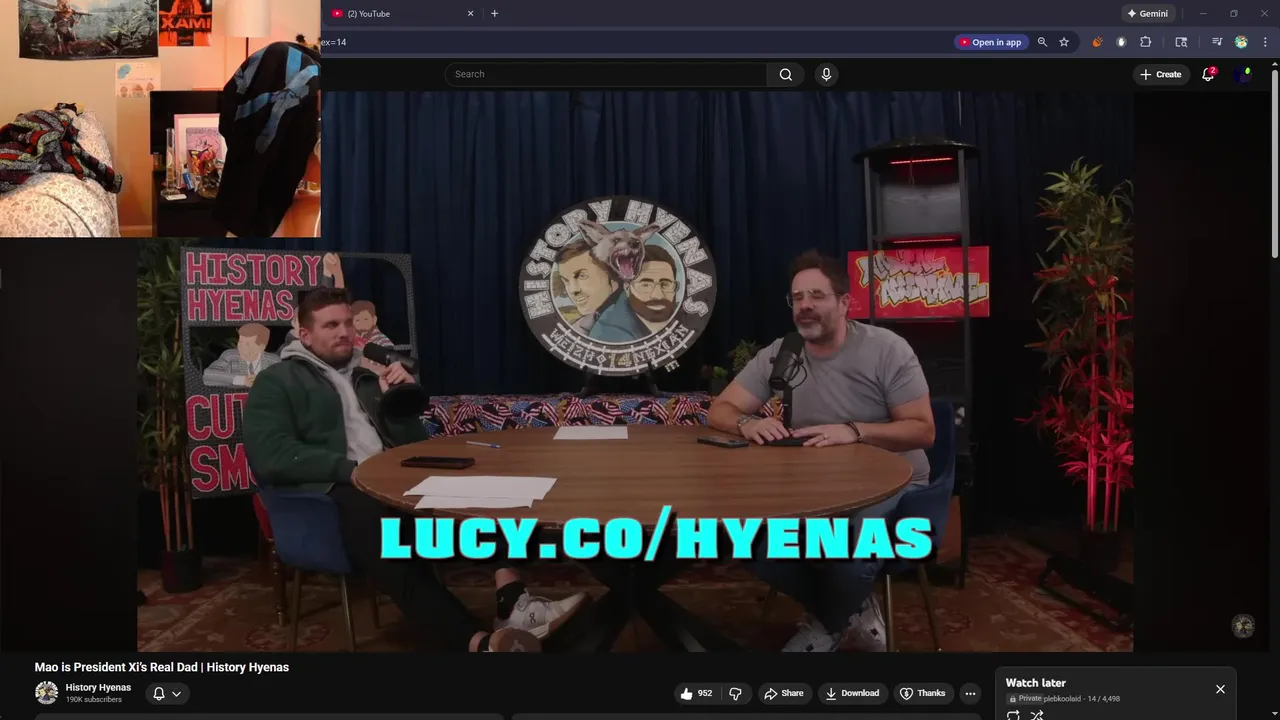Viewport: 1280px width, 720px height.
Task: Switch to the (2) YouTube tab
Action: (x=400, y=14)
